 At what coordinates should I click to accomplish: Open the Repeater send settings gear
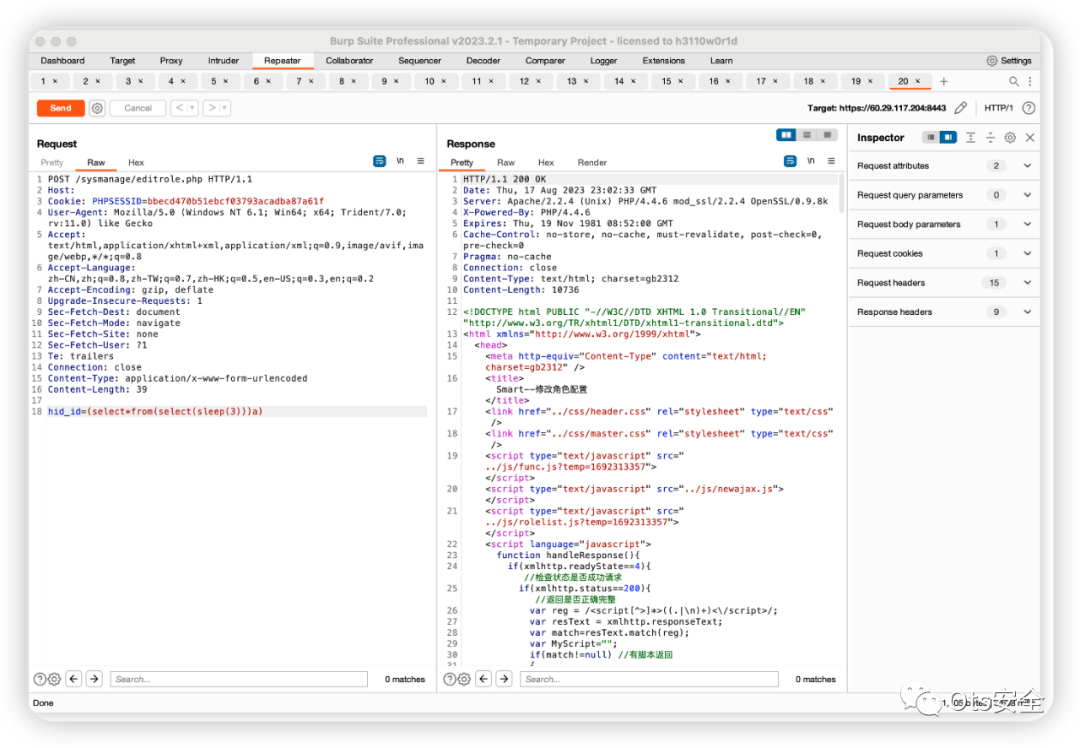[x=97, y=108]
